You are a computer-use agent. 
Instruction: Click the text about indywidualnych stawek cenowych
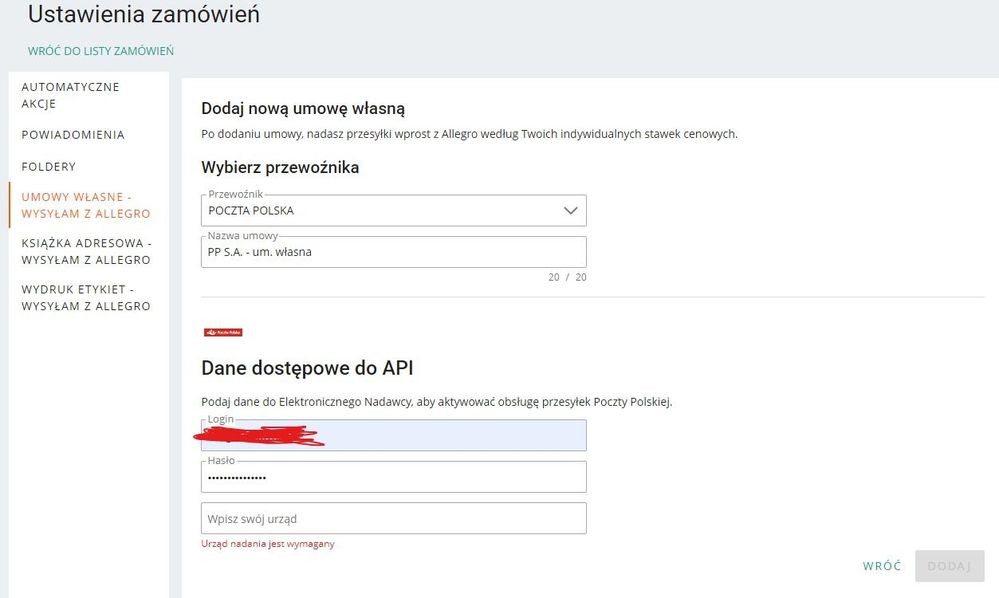click(470, 134)
